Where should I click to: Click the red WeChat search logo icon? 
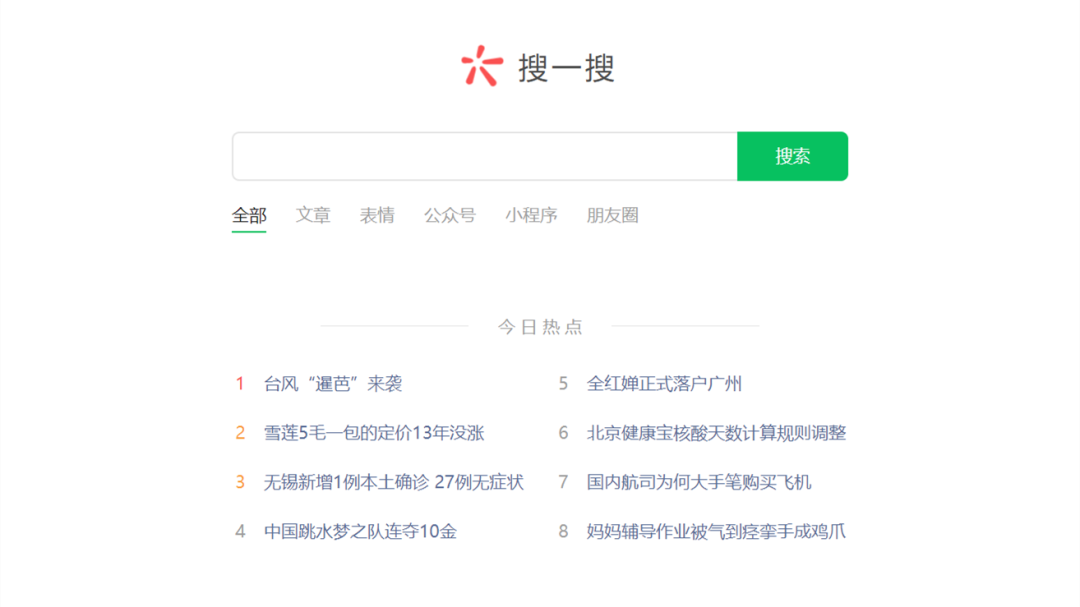click(x=483, y=67)
